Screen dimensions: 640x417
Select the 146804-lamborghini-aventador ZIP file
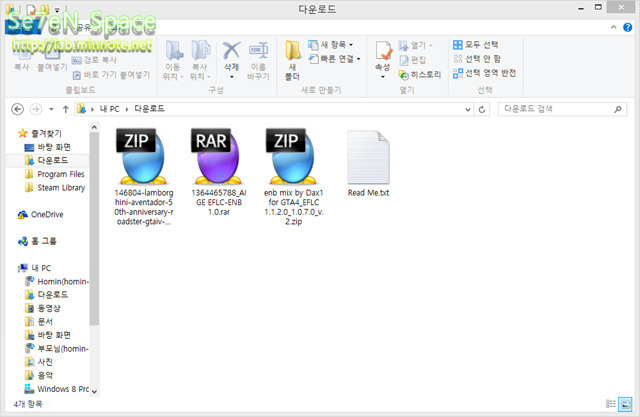click(x=143, y=177)
